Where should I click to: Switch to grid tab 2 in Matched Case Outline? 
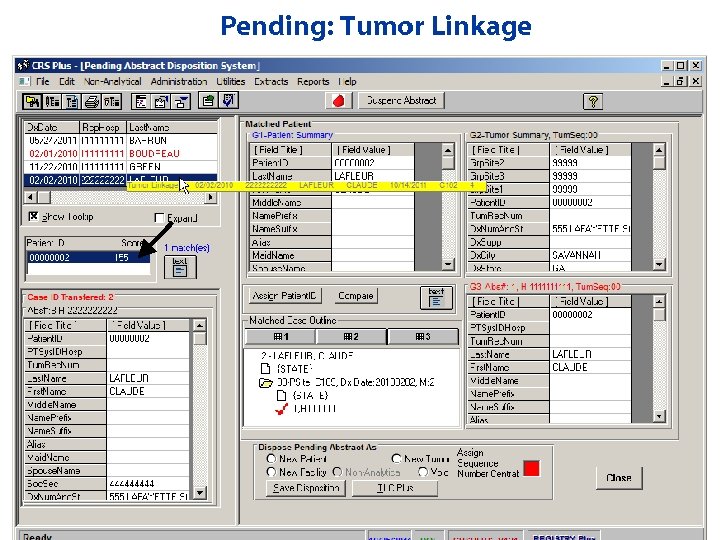tap(351, 337)
